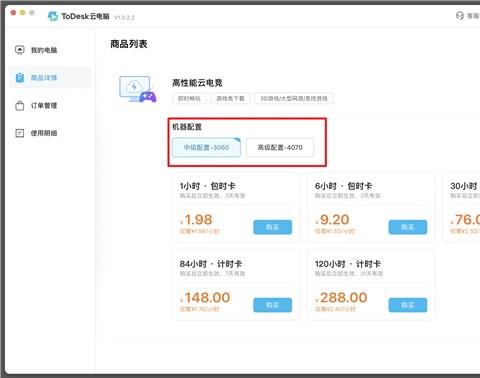Viewport: 480px width, 378px height.
Task: Click the 机器配置 section label
Action: (187, 127)
